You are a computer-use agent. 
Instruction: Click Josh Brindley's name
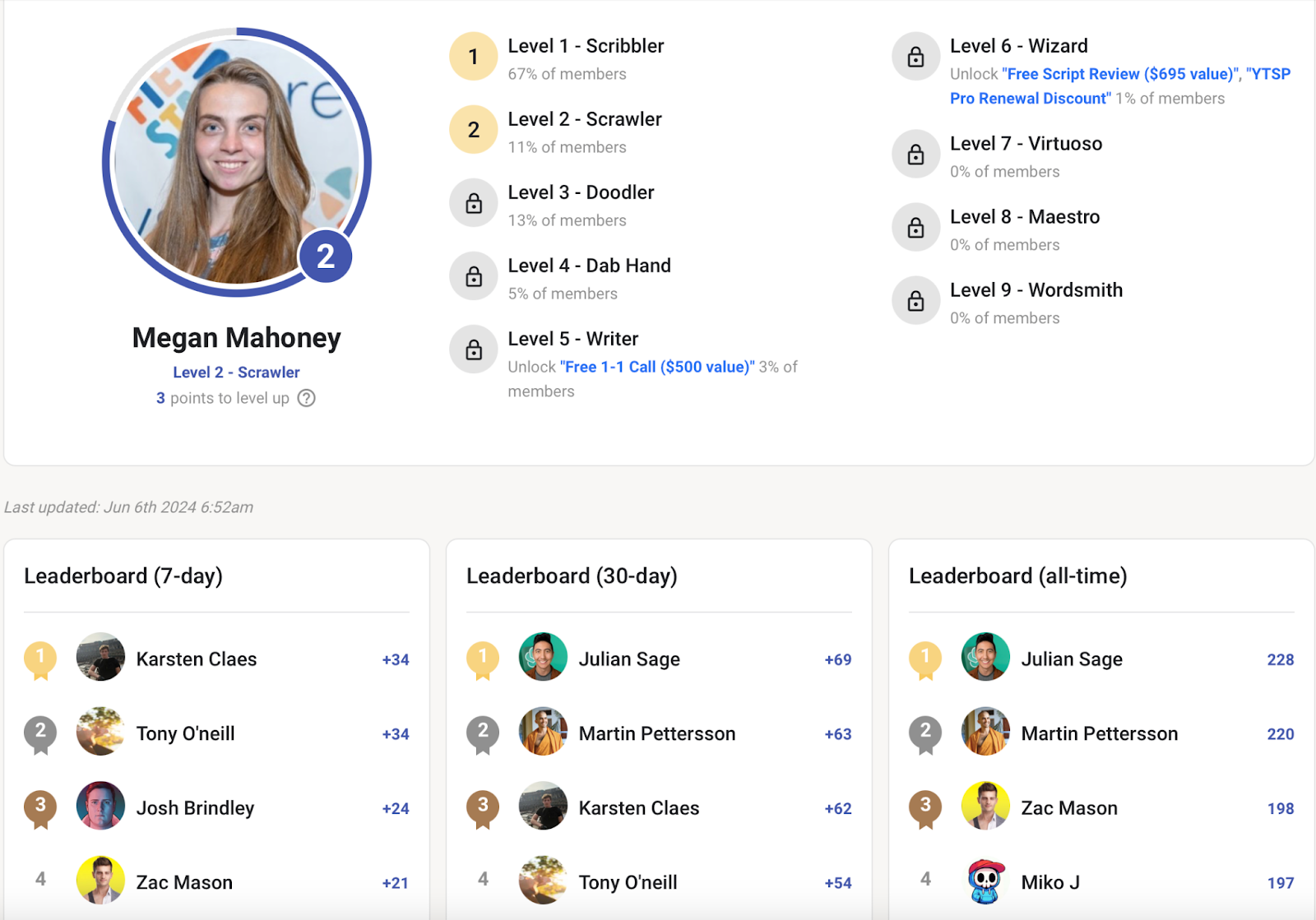tap(195, 808)
